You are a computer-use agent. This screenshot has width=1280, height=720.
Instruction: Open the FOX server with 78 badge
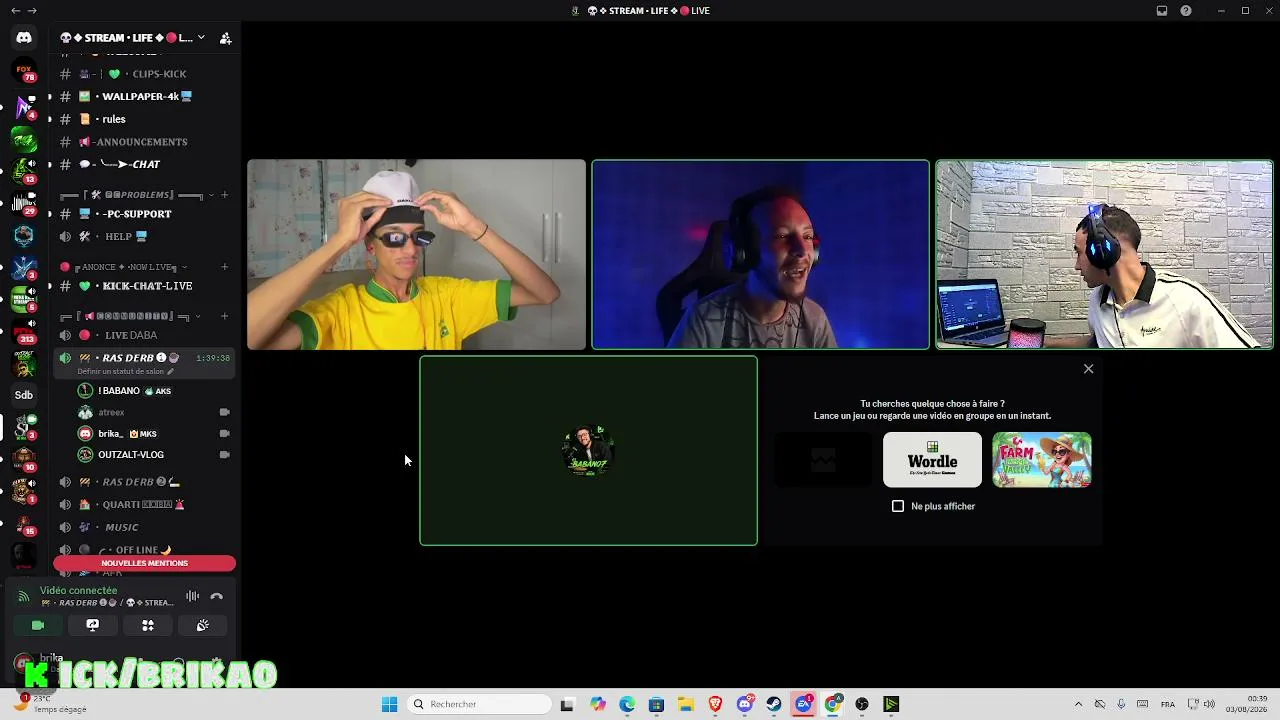click(24, 72)
